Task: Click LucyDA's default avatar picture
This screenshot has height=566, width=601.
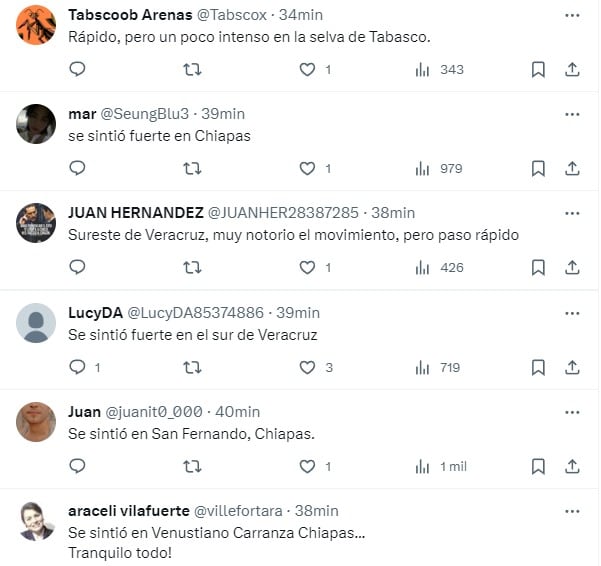Action: [36, 322]
